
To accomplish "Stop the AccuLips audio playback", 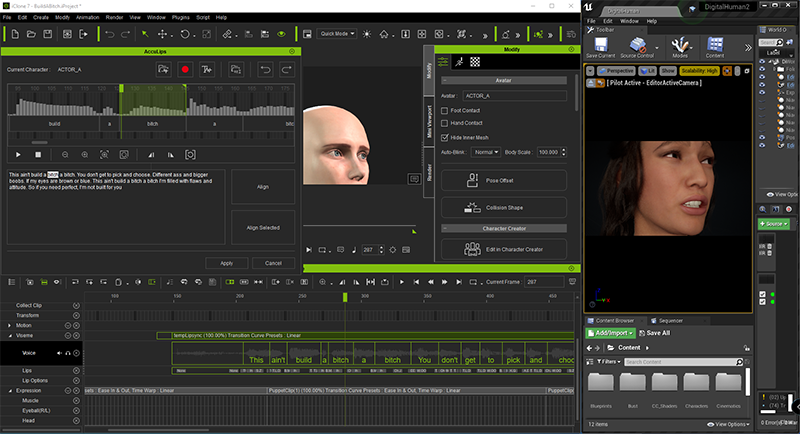I will pyautogui.click(x=39, y=154).
